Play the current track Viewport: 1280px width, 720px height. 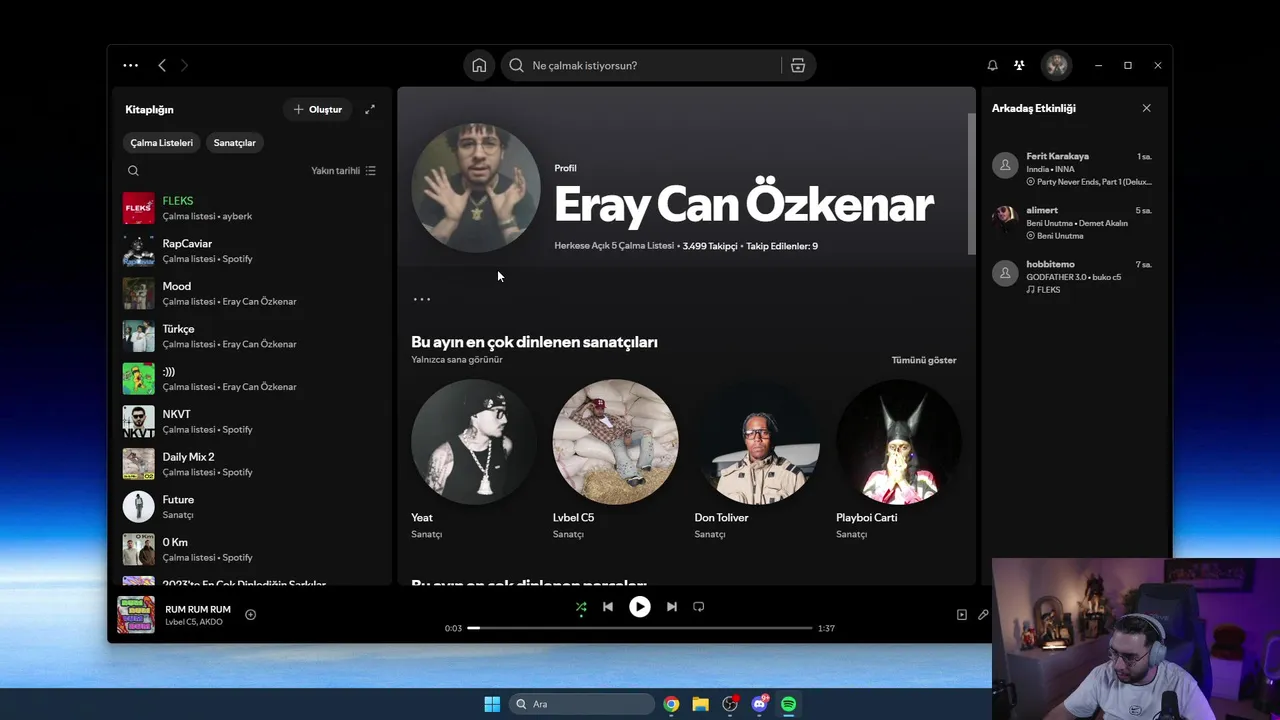pos(640,606)
